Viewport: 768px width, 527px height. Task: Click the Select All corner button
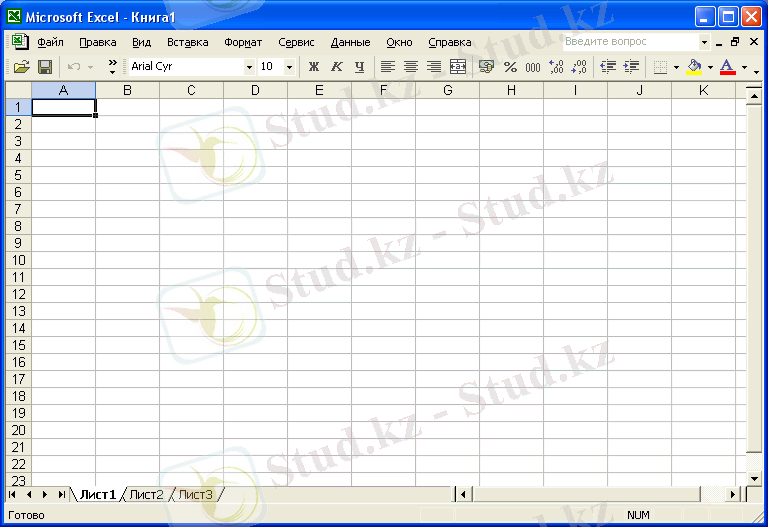click(x=19, y=90)
